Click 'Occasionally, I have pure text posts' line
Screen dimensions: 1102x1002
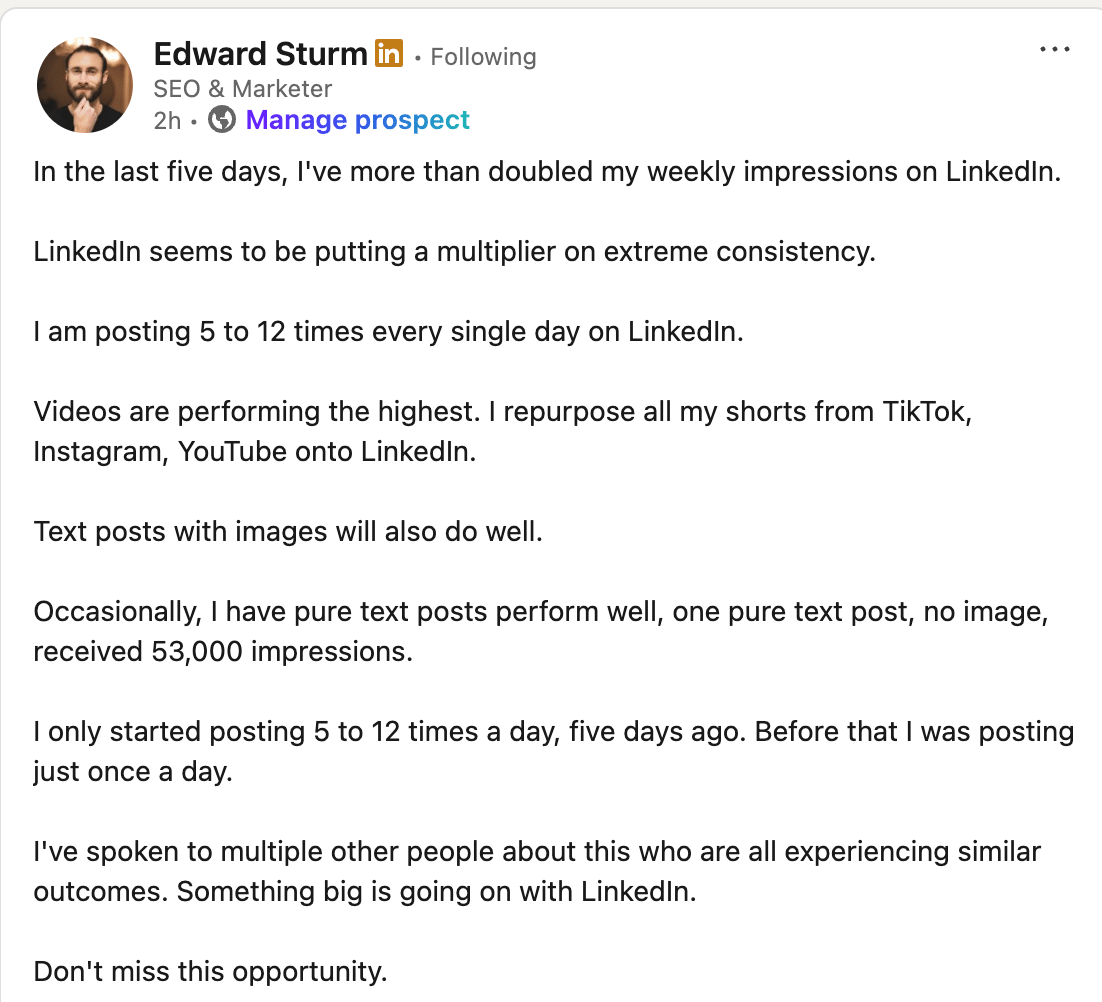click(x=541, y=612)
